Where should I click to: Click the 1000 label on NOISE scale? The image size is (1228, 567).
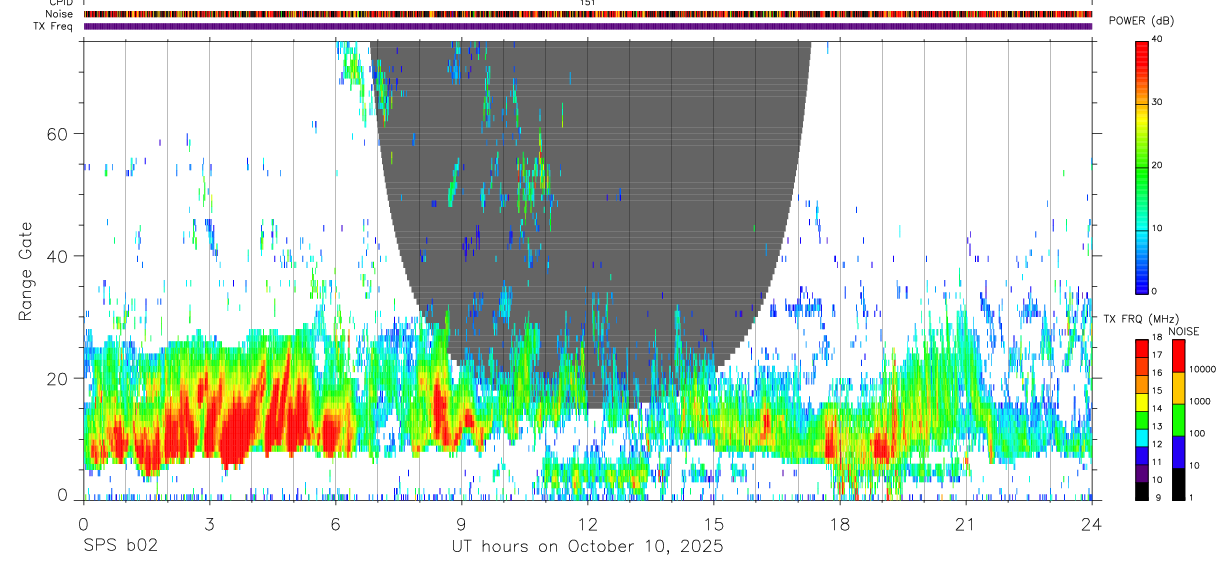pyautogui.click(x=1200, y=401)
